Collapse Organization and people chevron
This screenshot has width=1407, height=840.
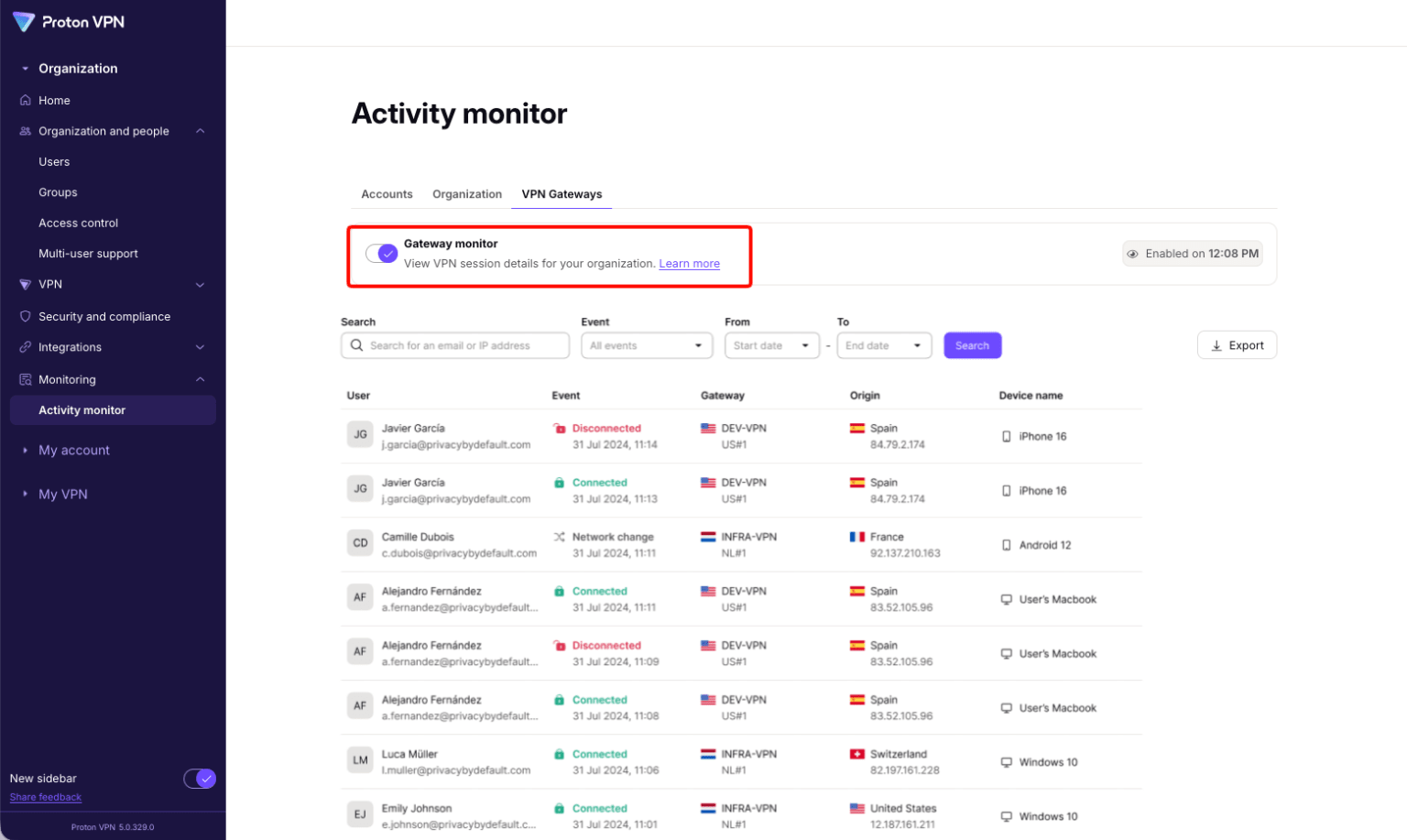tap(200, 131)
